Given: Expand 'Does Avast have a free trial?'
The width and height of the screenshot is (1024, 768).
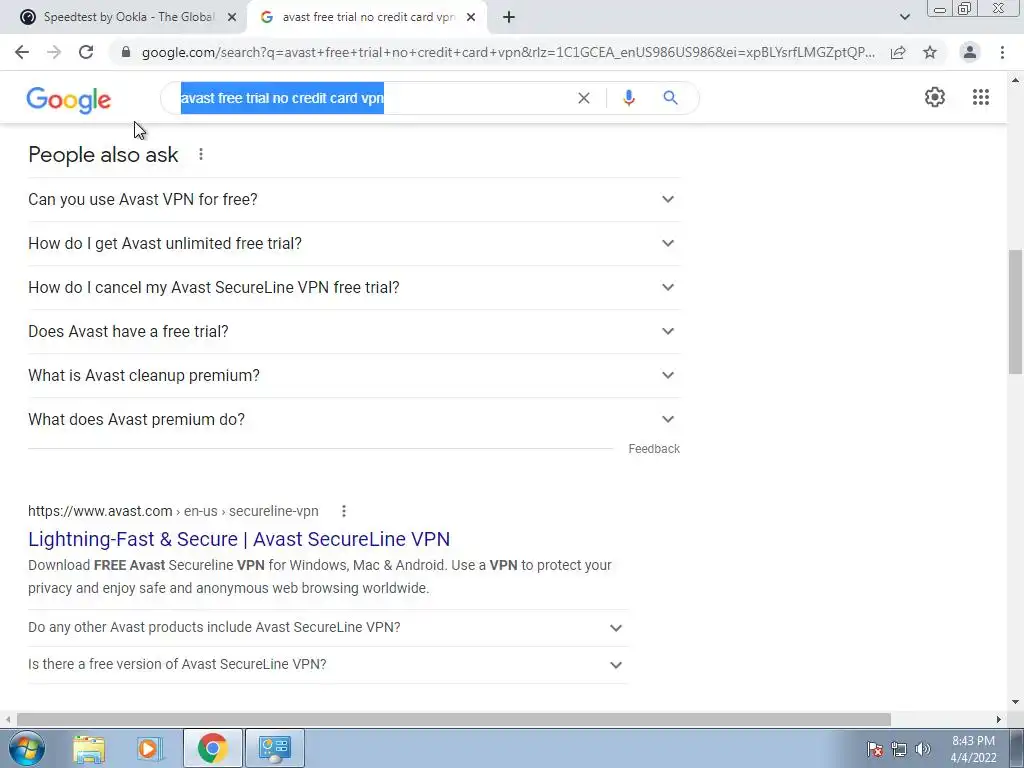Looking at the screenshot, I should pyautogui.click(x=354, y=331).
